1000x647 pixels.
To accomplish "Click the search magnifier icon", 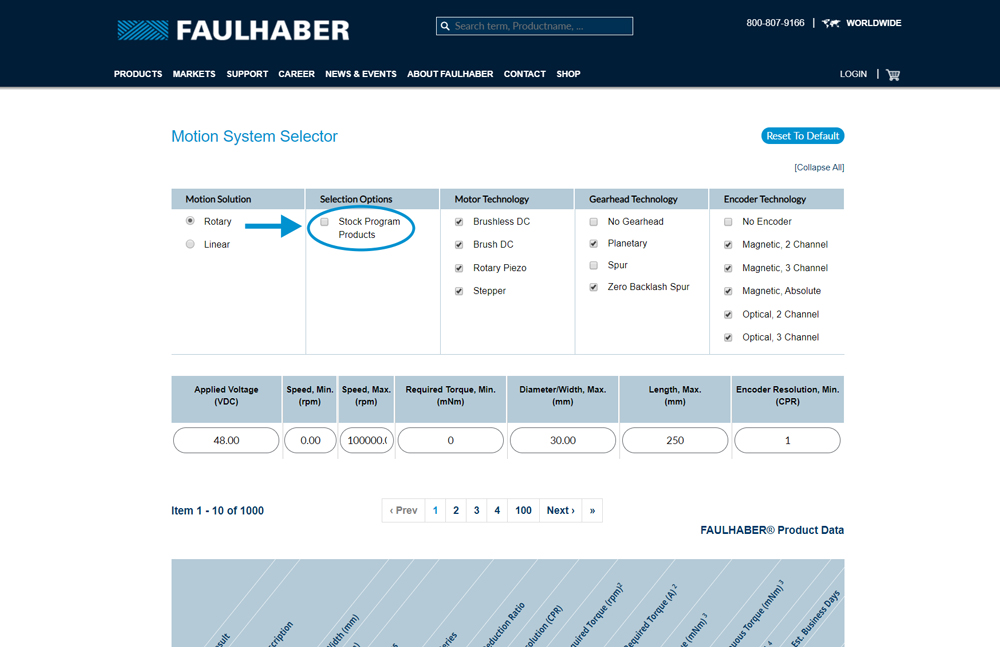I will pyautogui.click(x=445, y=26).
